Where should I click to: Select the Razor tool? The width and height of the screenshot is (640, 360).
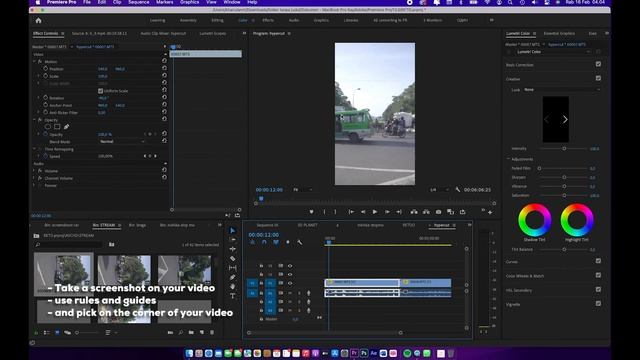point(233,258)
